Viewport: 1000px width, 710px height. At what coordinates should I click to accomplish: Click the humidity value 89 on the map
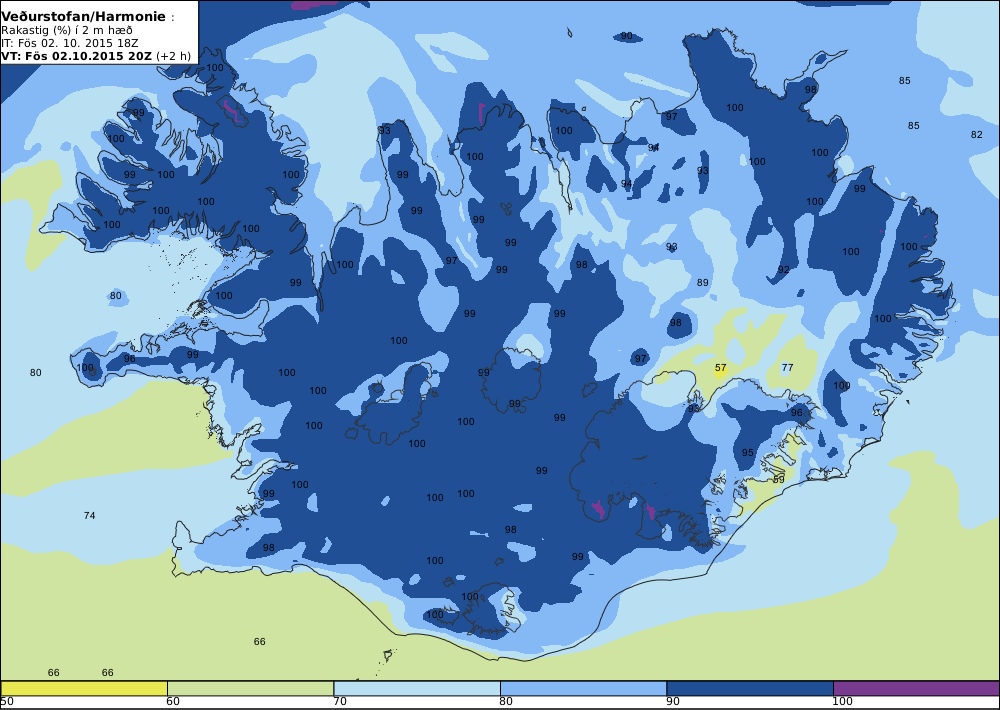click(x=703, y=283)
